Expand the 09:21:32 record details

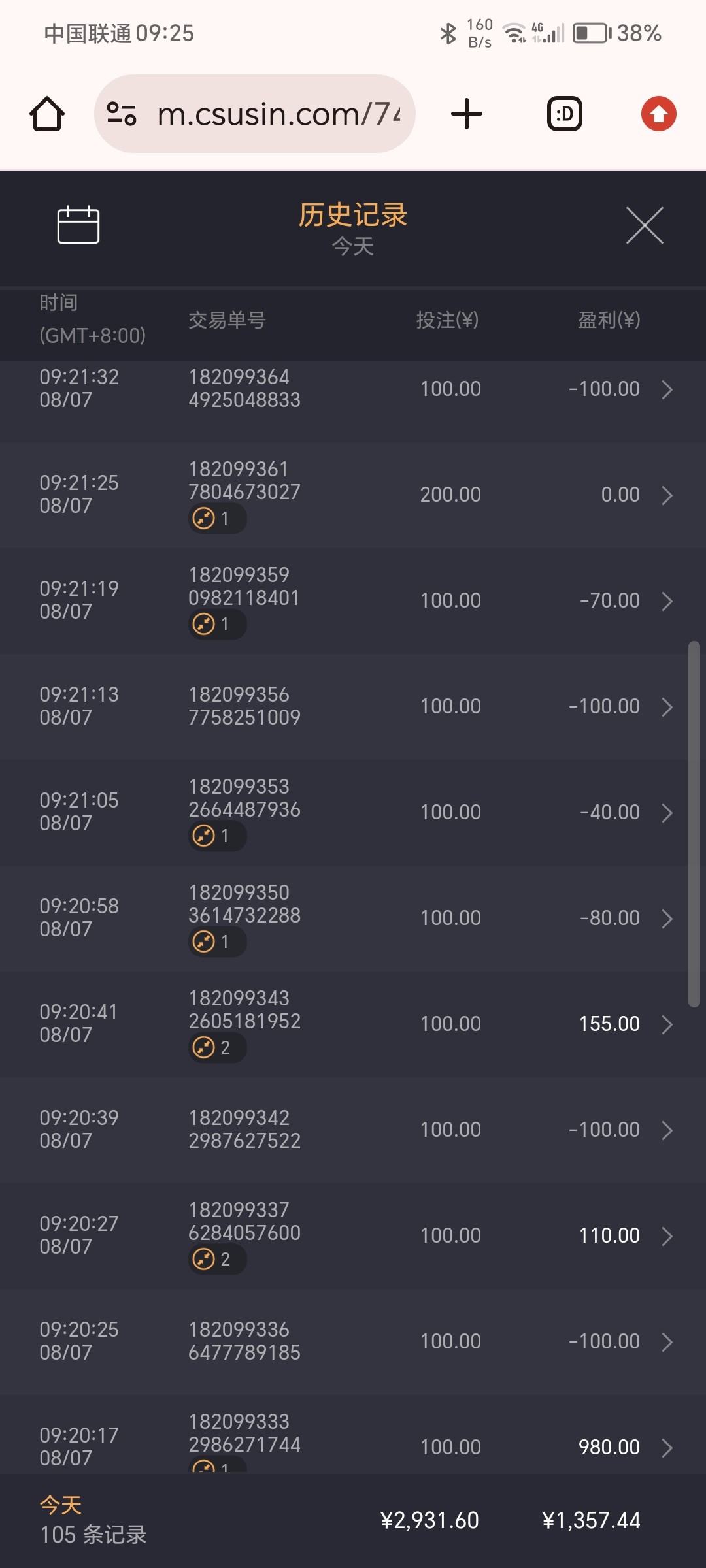click(667, 389)
